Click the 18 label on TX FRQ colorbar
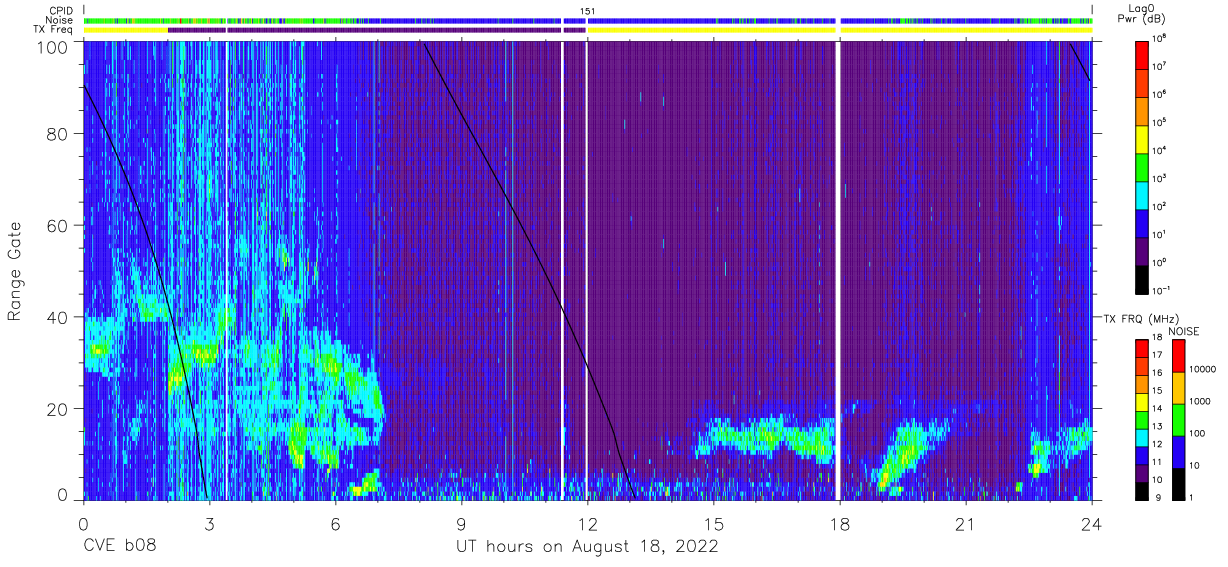This screenshot has height=567, width=1228. point(1159,339)
